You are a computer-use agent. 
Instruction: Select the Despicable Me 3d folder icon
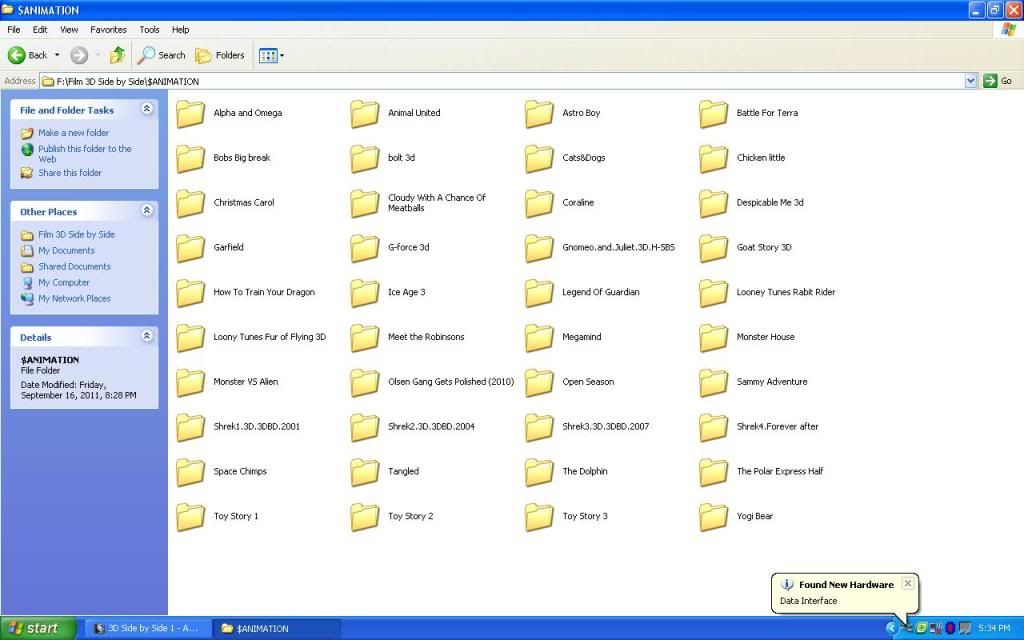click(x=714, y=204)
